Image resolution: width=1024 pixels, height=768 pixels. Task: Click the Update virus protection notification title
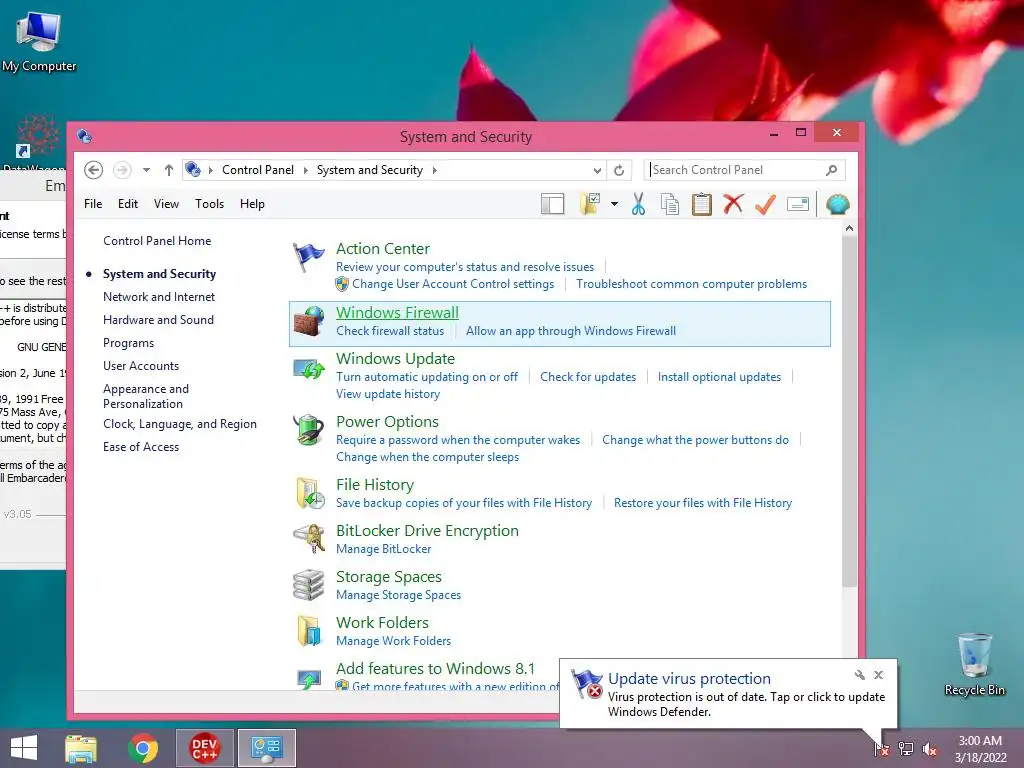click(689, 679)
